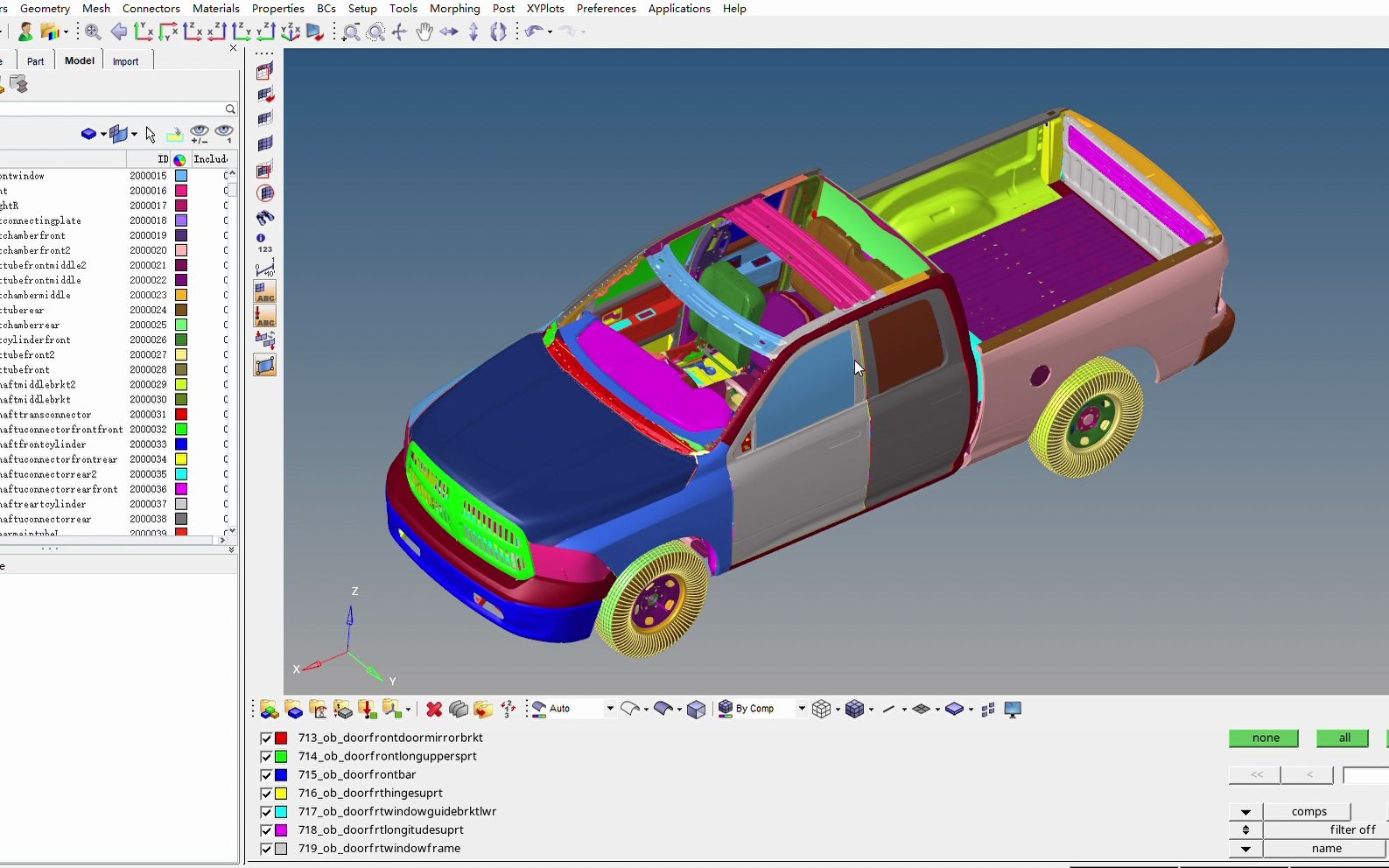Open the Geometry menu
Viewport: 1389px width, 868px height.
(x=45, y=8)
